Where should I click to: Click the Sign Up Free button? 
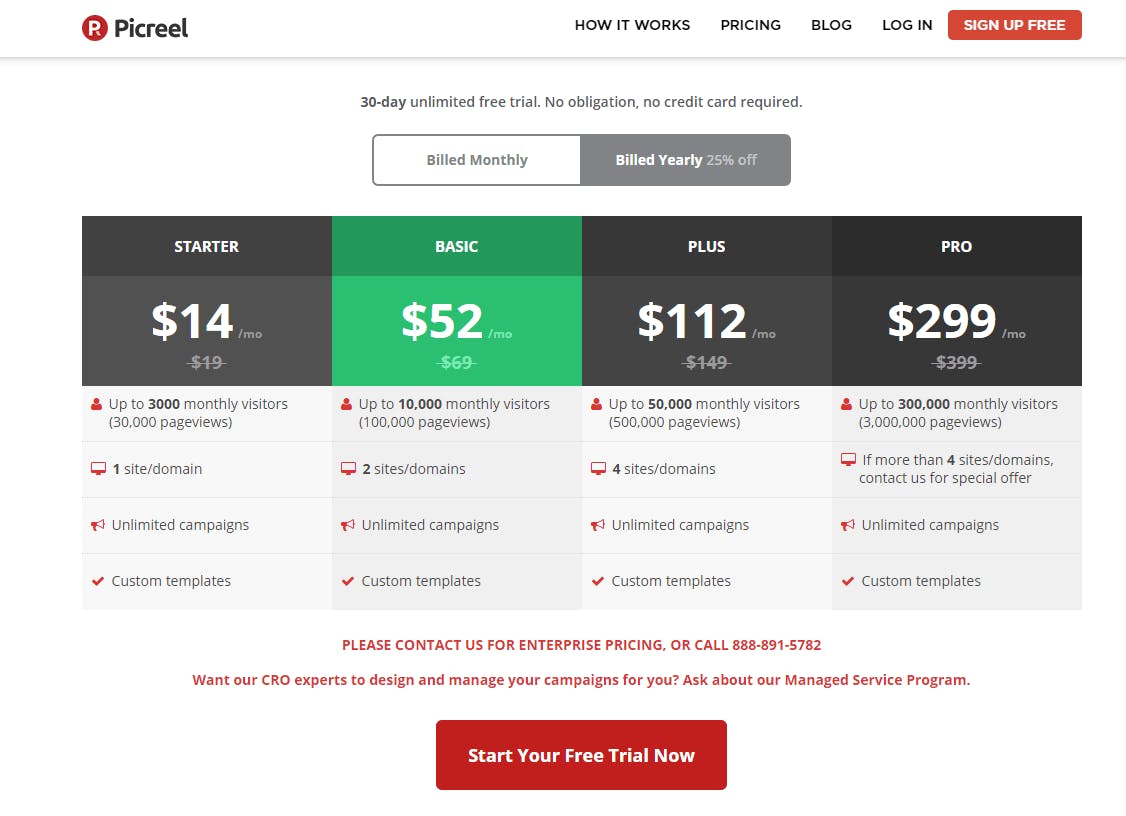1014,25
